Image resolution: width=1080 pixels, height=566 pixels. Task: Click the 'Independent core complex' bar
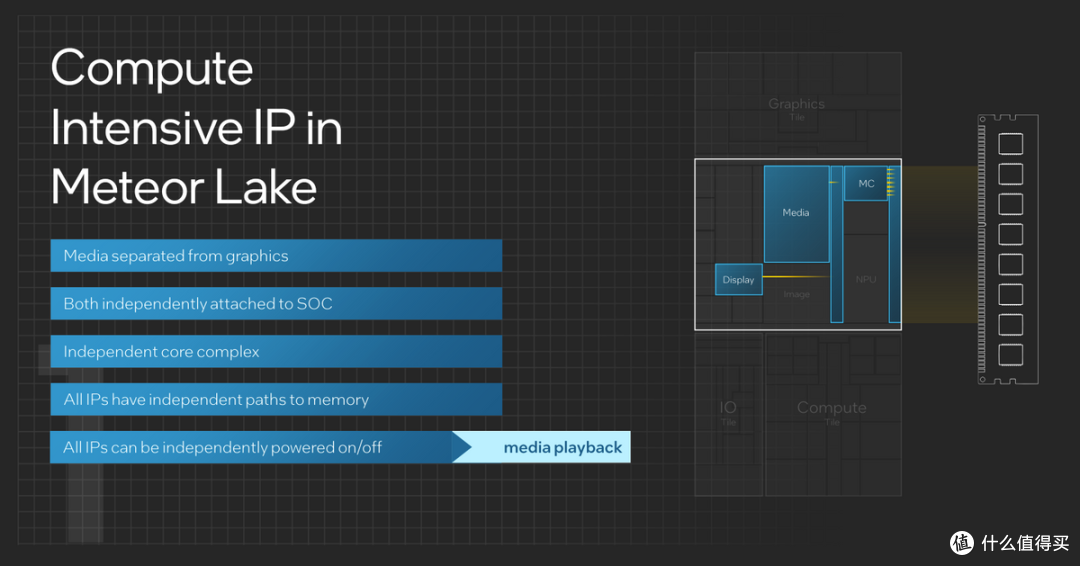point(276,351)
